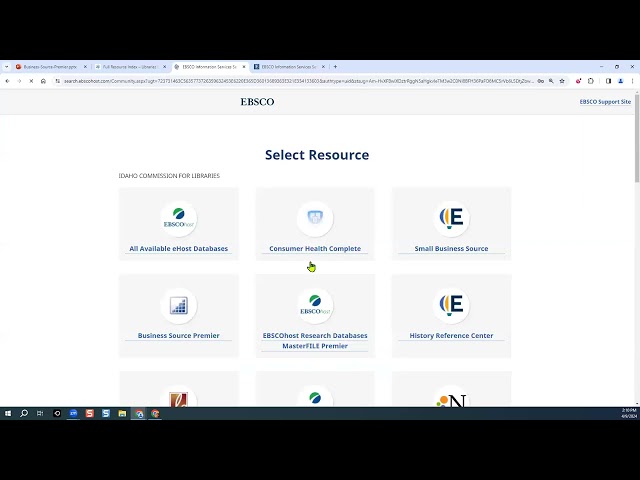This screenshot has height=480, width=640.
Task: Go forward to the next page
Action: click(x=19, y=81)
